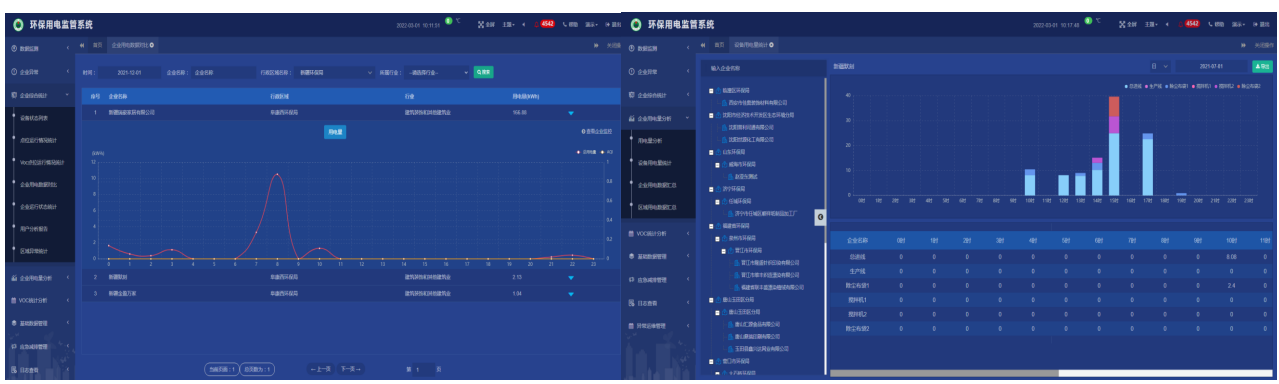Open 企业用电数据对比 in the left sidebar
This screenshot has width=1279, height=384.
(x=39, y=184)
